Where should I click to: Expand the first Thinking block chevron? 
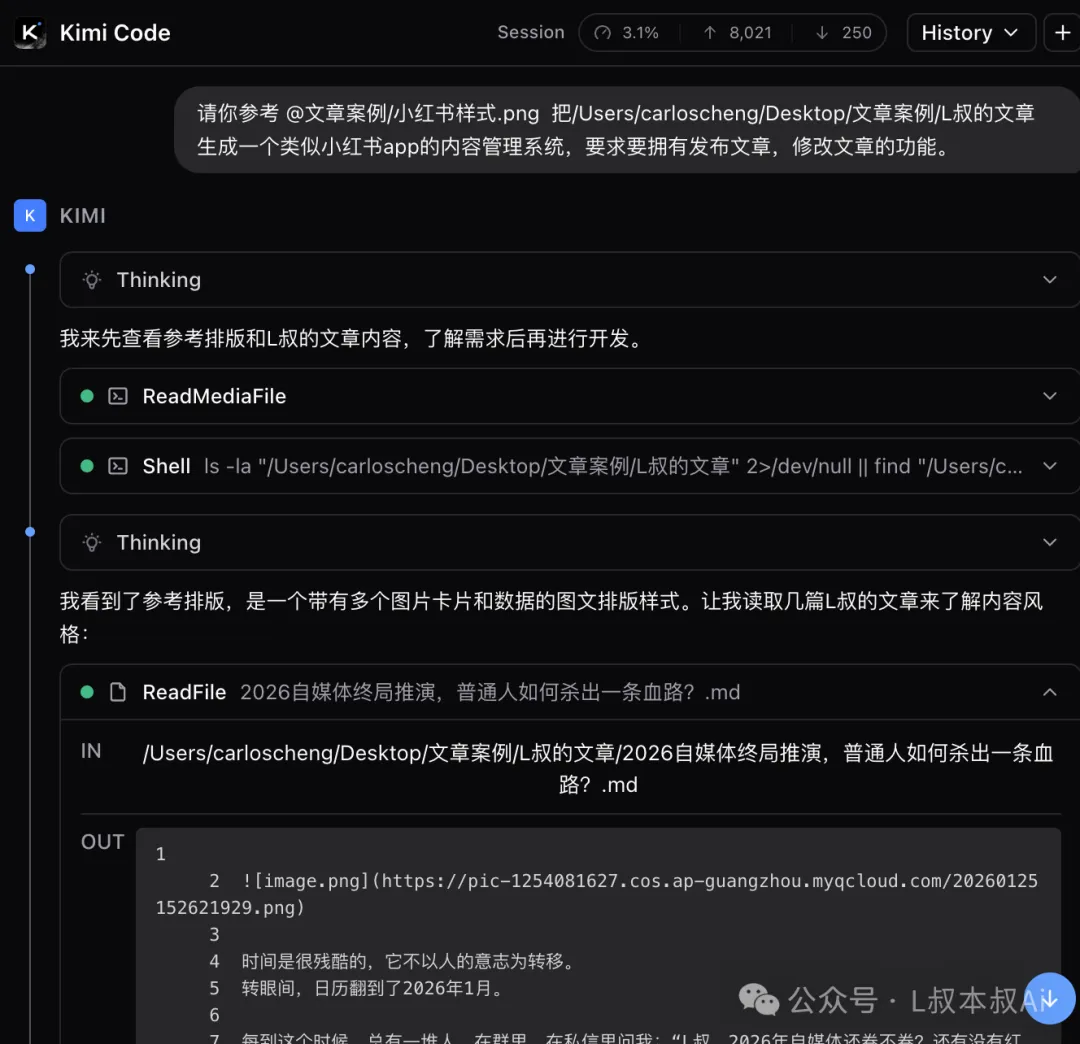1050,280
